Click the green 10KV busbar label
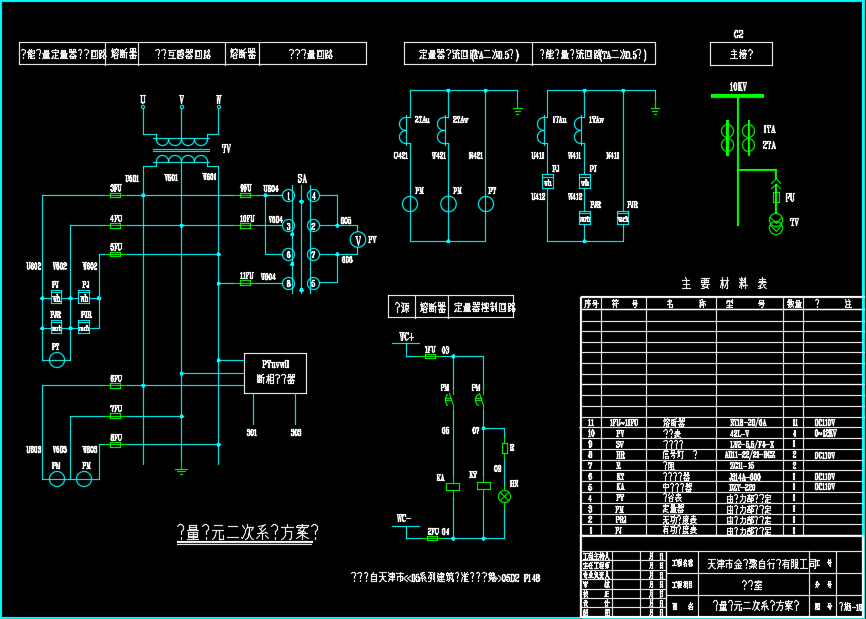This screenshot has width=866, height=619. click(738, 87)
